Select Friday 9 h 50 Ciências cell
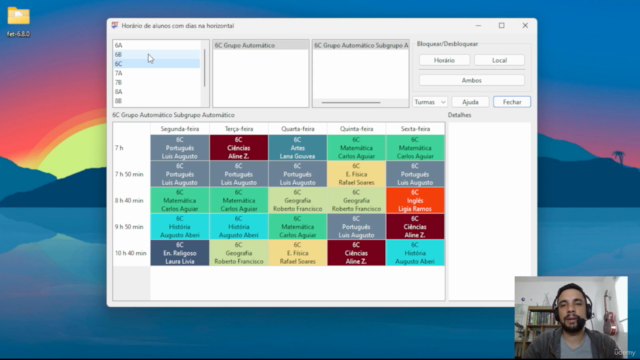The width and height of the screenshot is (640, 360). pyautogui.click(x=415, y=227)
